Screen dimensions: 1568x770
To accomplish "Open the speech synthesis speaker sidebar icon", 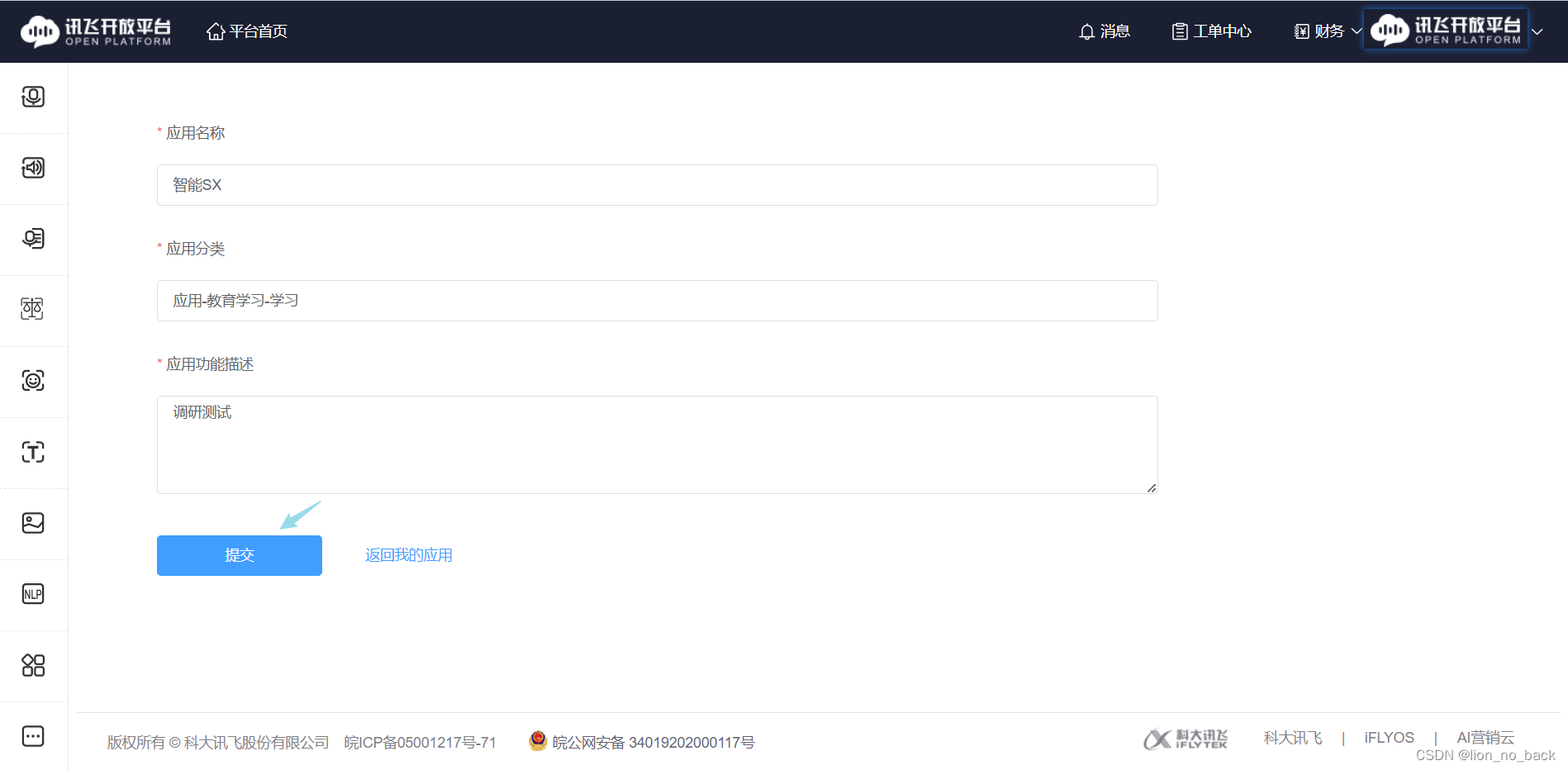I will coord(33,168).
